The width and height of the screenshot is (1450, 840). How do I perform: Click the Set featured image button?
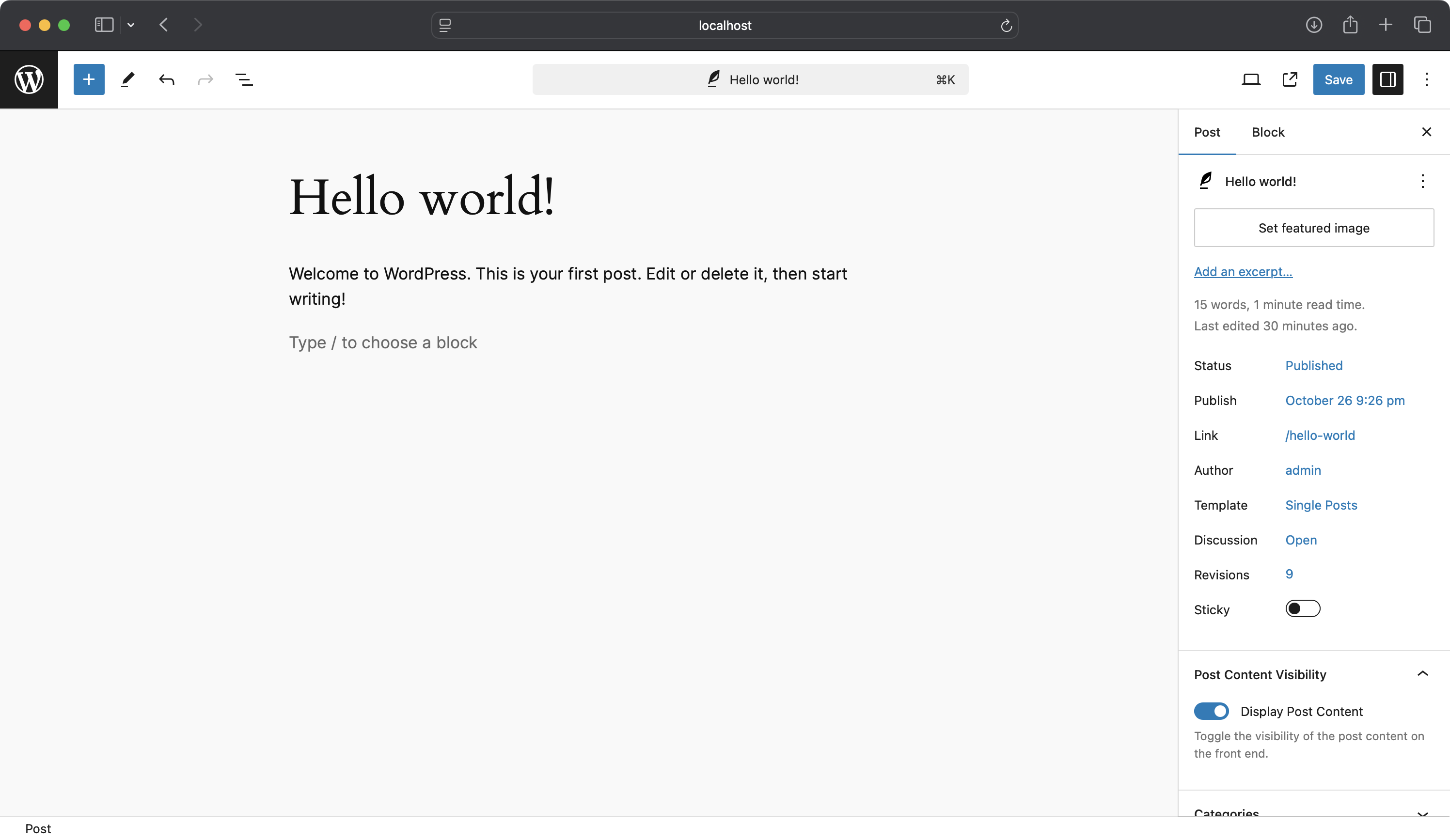pyautogui.click(x=1314, y=228)
